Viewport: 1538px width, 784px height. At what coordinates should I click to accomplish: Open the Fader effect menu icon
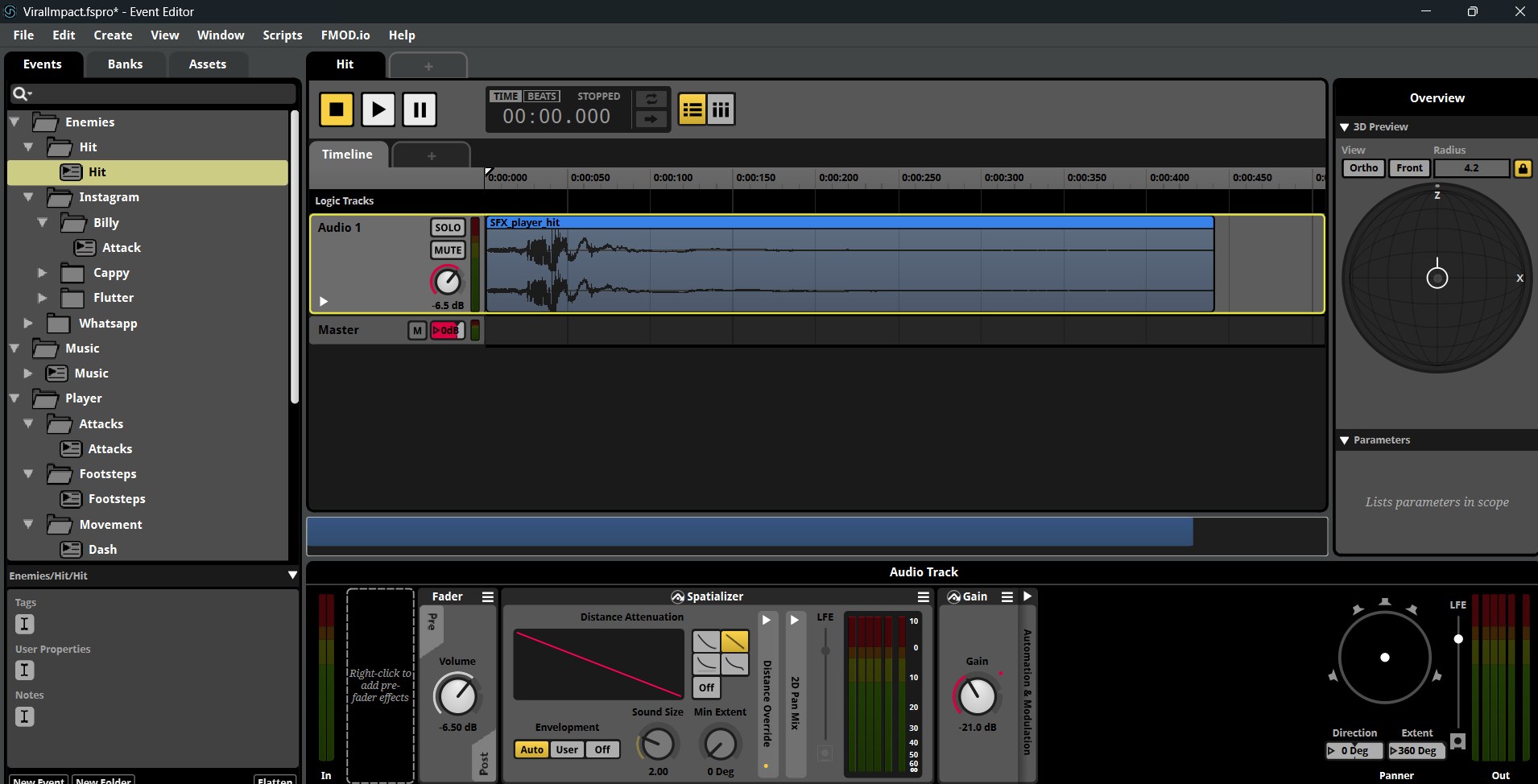[x=488, y=596]
